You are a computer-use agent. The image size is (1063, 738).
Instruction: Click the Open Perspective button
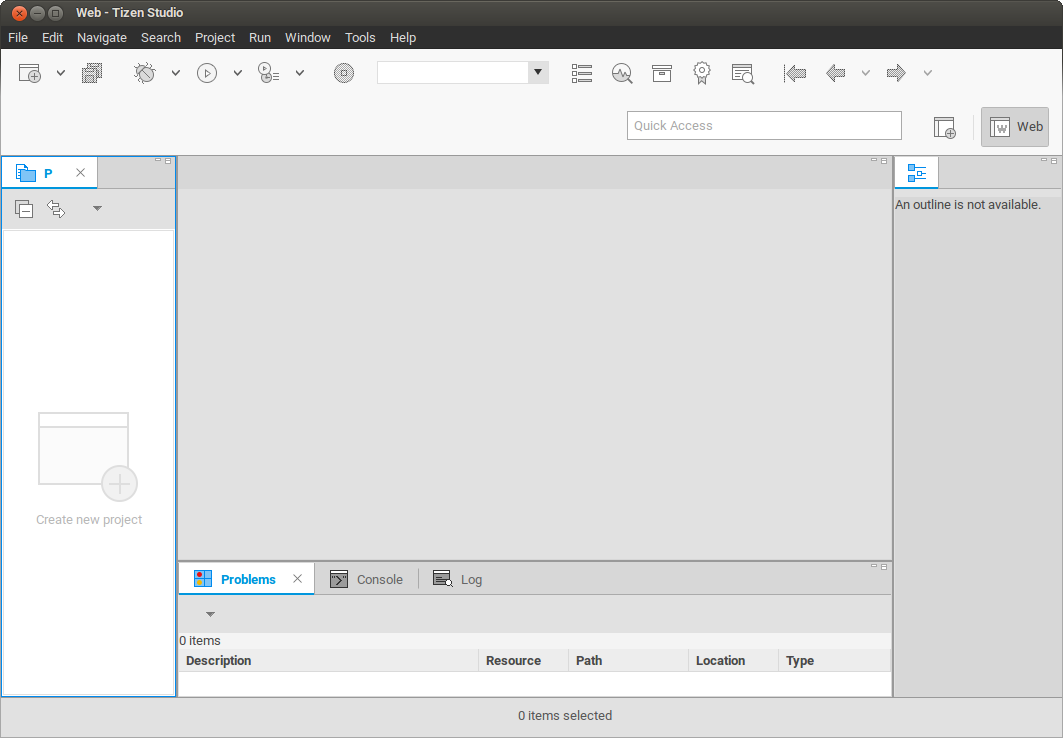tap(945, 127)
